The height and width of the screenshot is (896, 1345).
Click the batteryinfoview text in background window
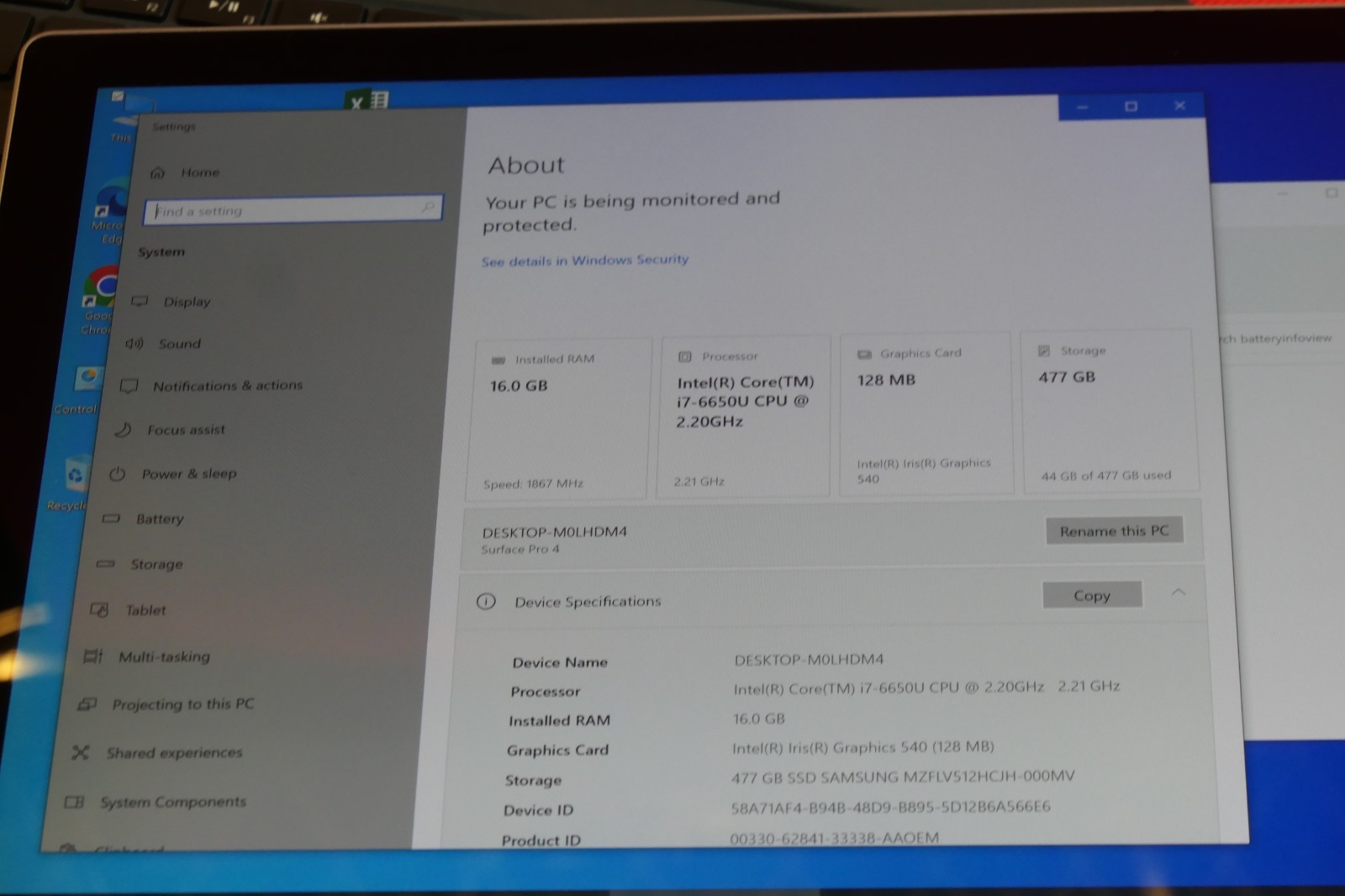(x=1285, y=339)
